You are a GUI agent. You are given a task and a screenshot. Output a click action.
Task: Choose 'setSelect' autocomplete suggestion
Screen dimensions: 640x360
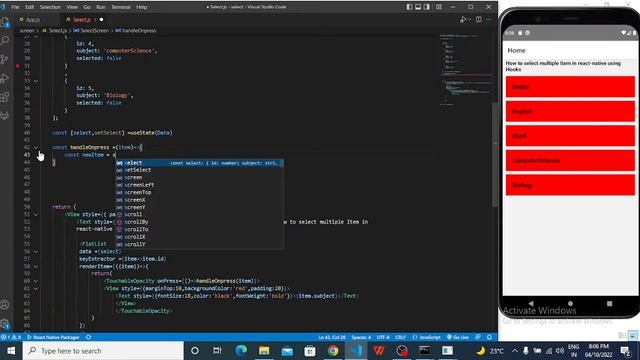pyautogui.click(x=199, y=170)
